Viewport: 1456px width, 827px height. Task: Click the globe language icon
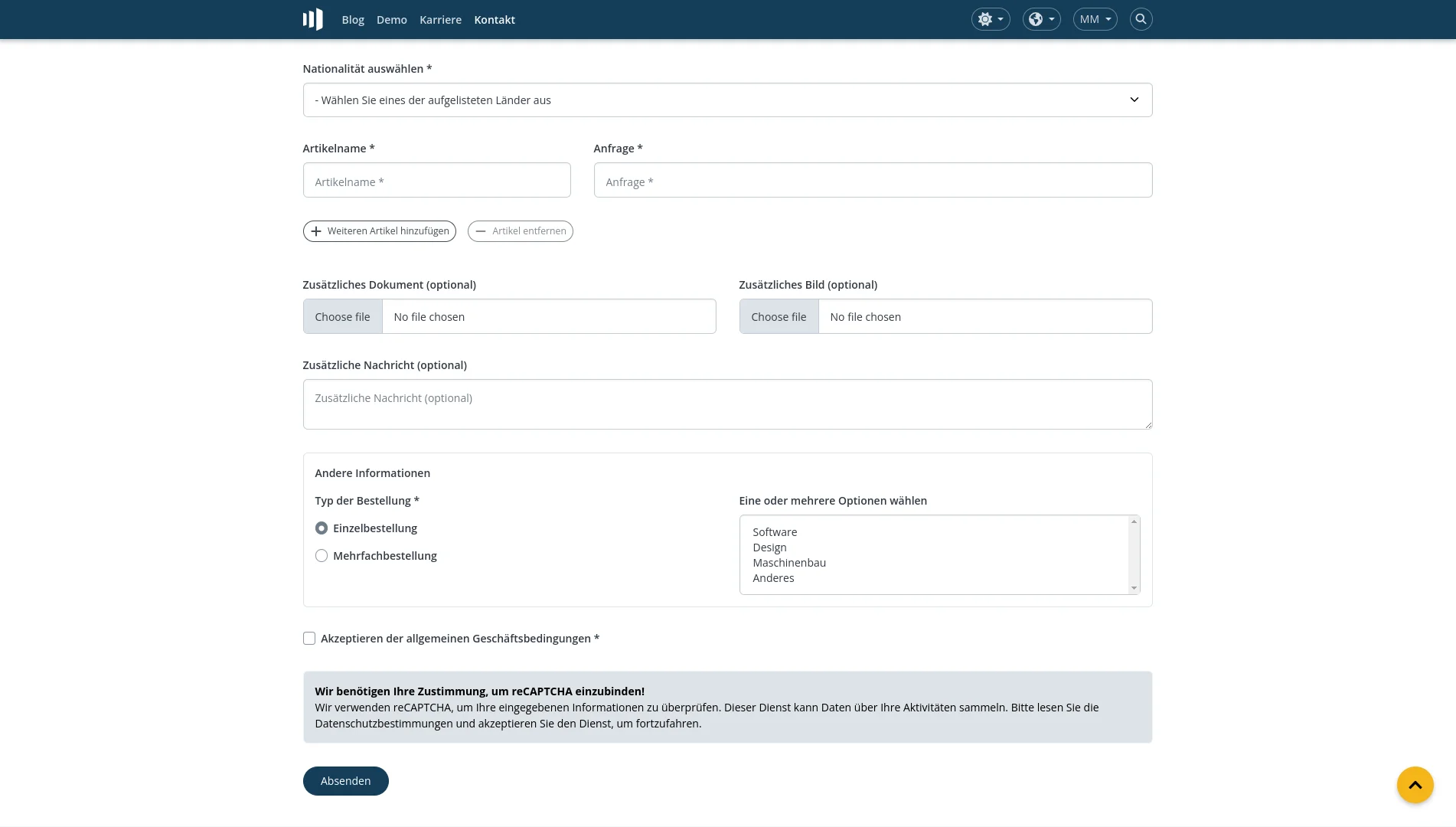coord(1036,19)
